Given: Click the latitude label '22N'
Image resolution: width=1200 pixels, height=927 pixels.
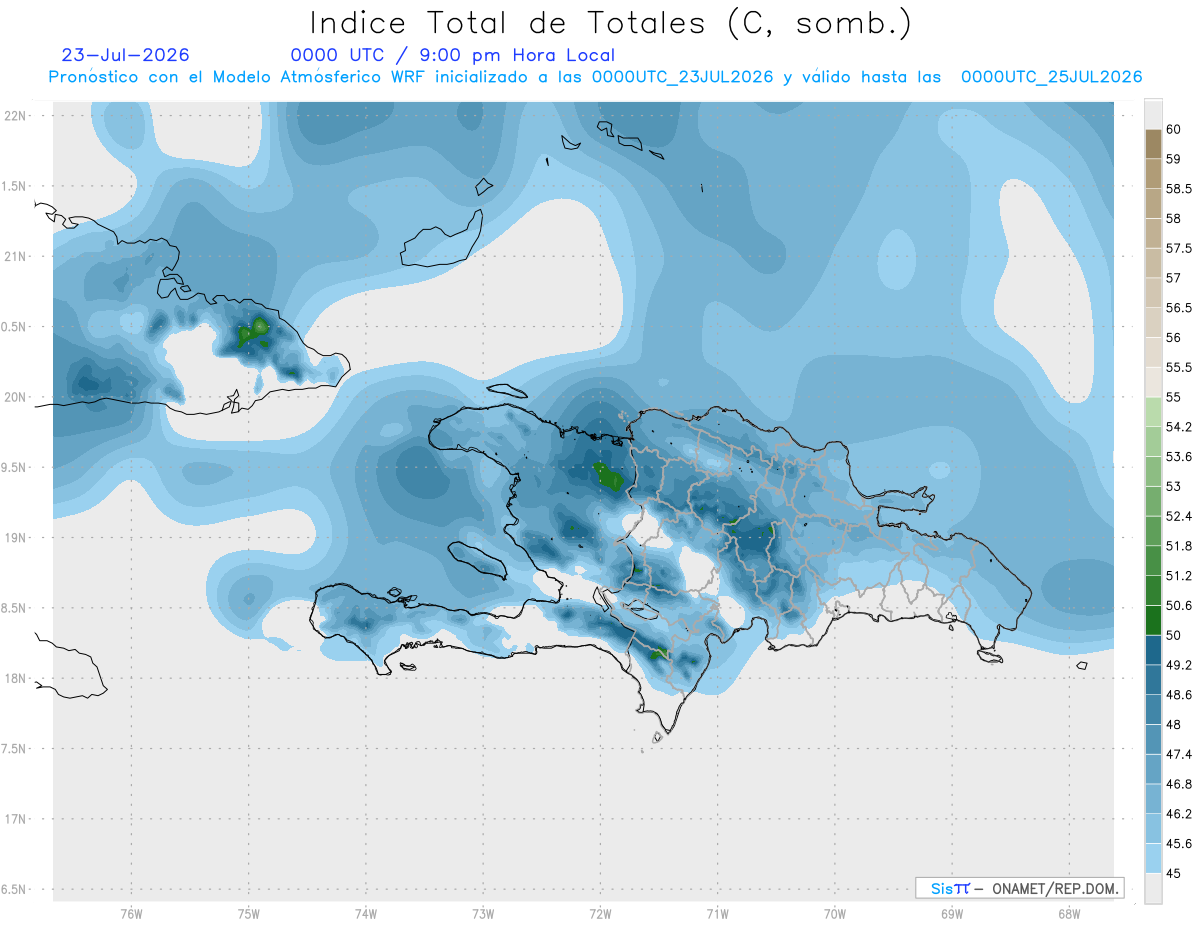Looking at the screenshot, I should point(15,115).
